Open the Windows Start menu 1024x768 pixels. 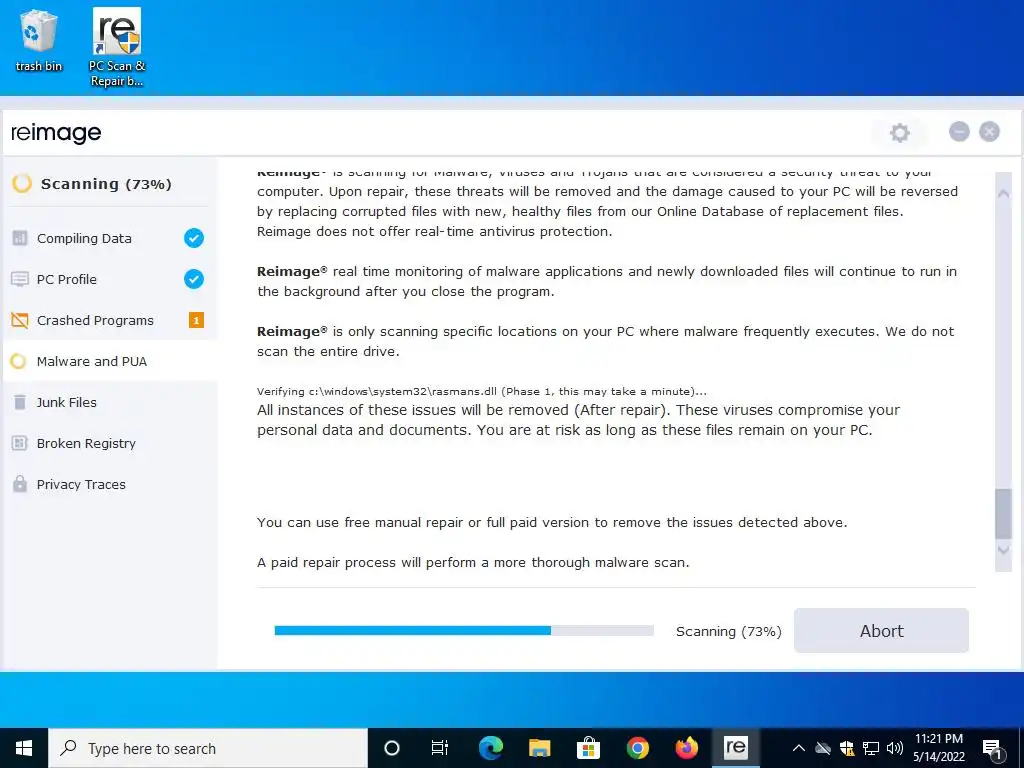point(24,748)
